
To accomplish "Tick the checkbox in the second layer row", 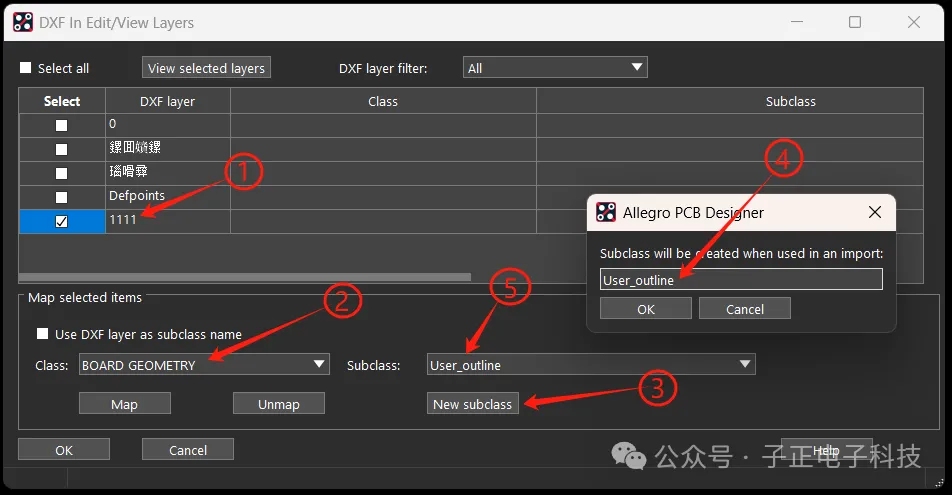I will [x=61, y=149].
